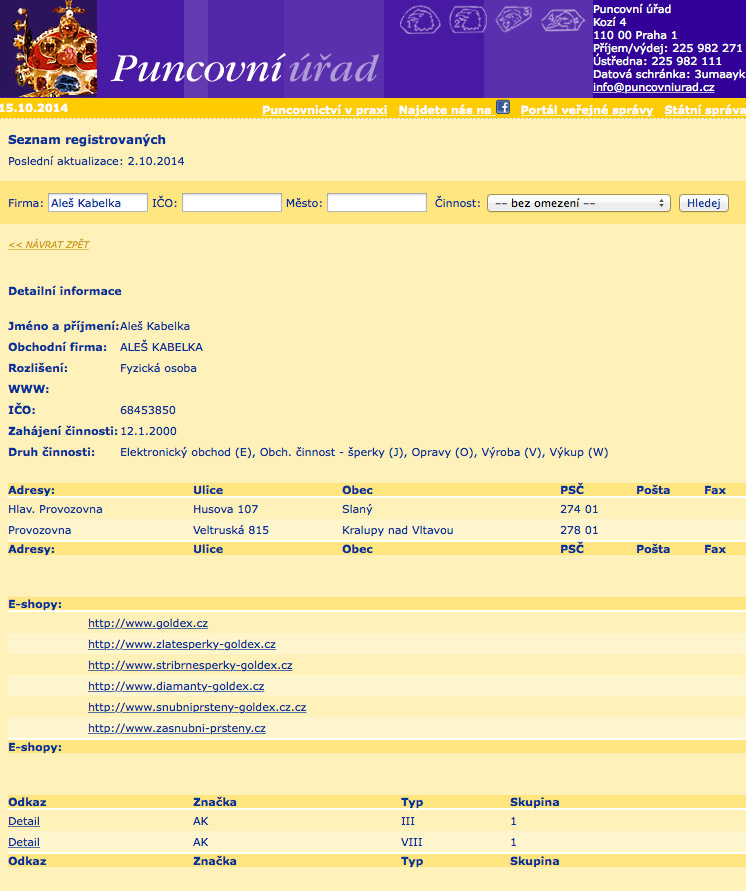Open the diamanty-goldex.cz e-shop link
This screenshot has height=891, width=746.
176,686
